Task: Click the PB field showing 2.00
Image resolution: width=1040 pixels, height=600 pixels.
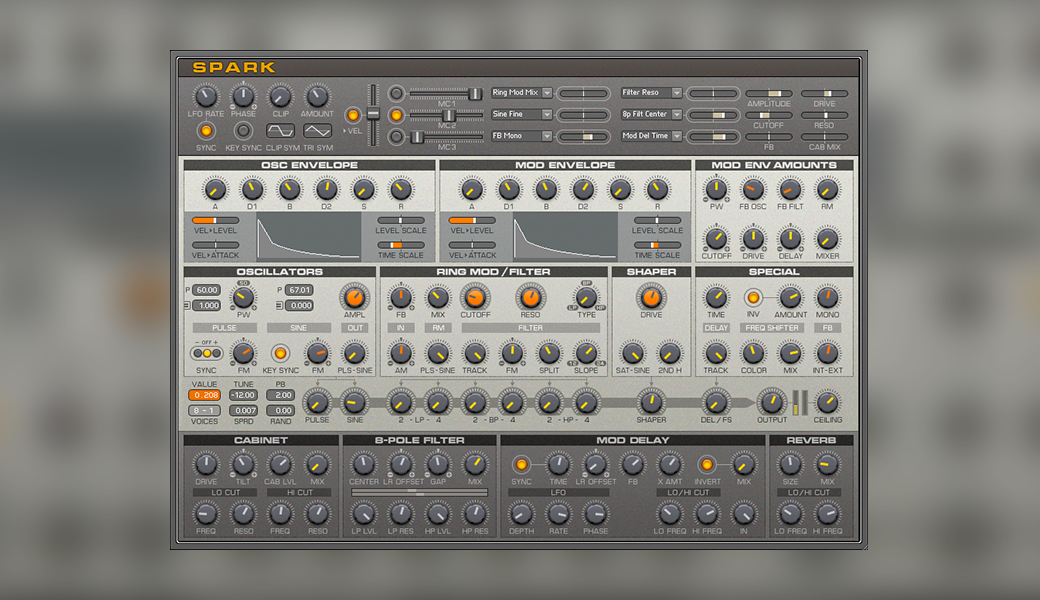Action: click(281, 395)
